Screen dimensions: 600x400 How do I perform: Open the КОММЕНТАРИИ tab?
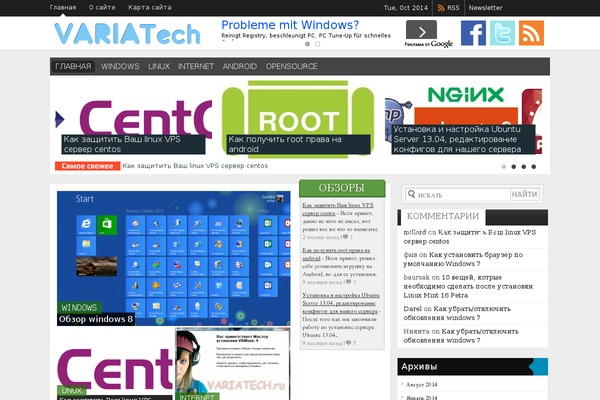point(443,216)
